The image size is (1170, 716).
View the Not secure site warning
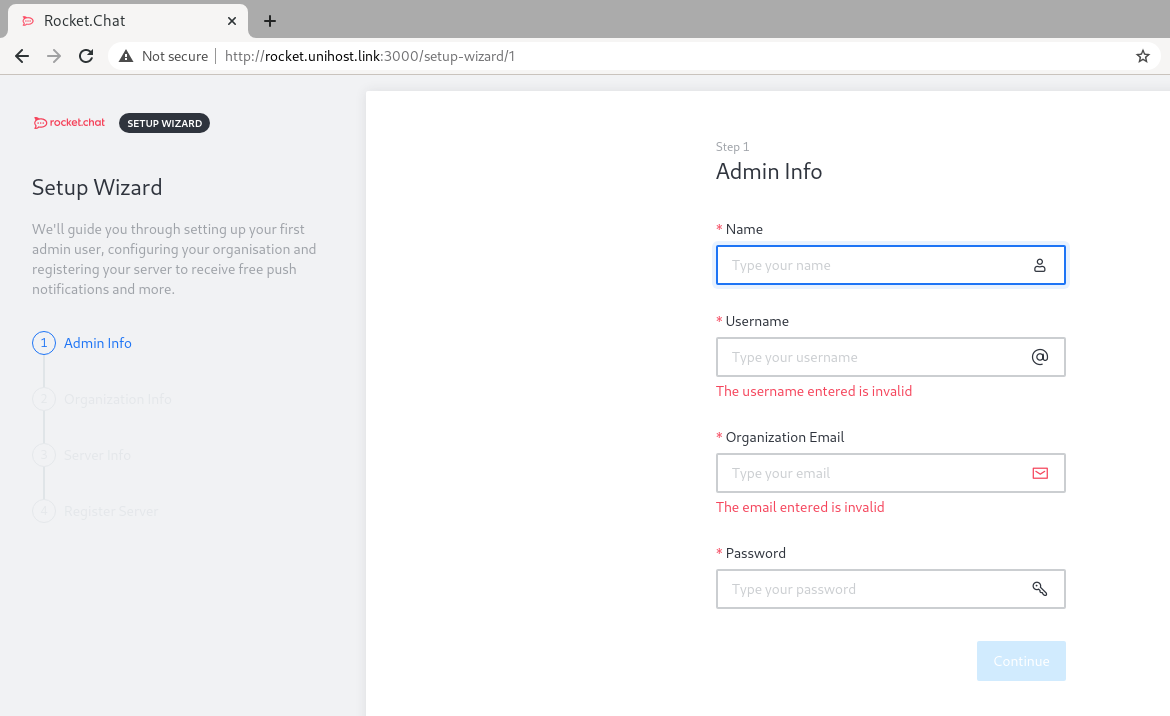pyautogui.click(x=164, y=56)
